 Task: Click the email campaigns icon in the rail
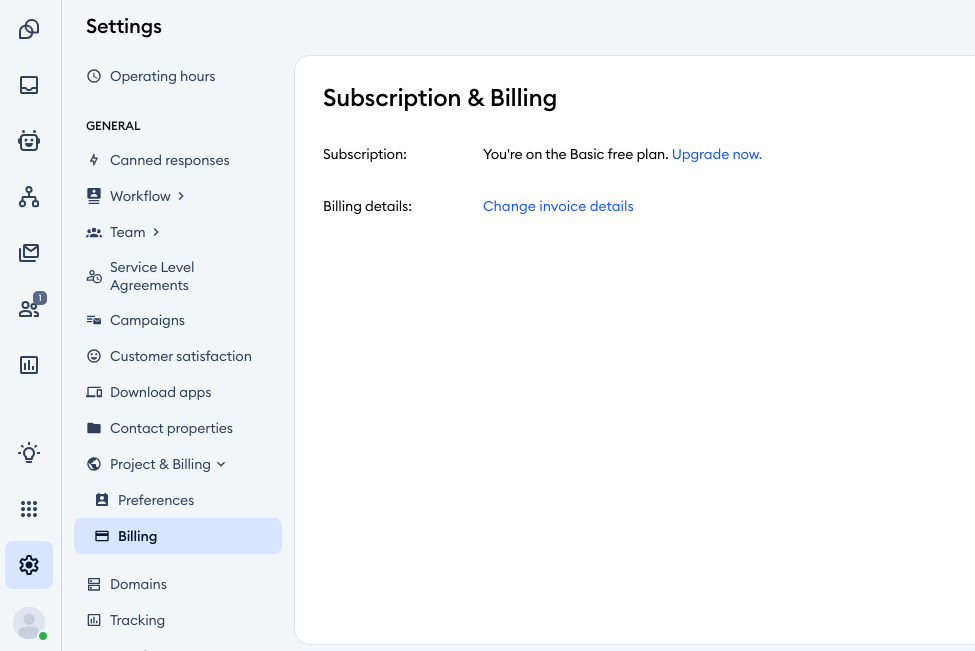click(x=29, y=253)
